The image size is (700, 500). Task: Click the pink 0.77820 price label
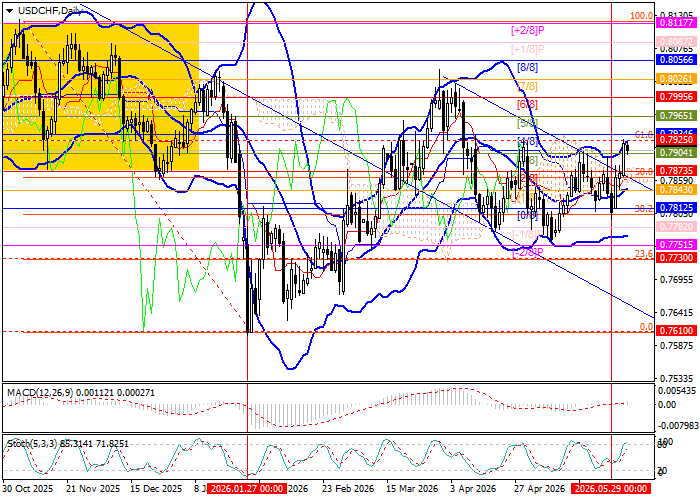click(x=678, y=227)
